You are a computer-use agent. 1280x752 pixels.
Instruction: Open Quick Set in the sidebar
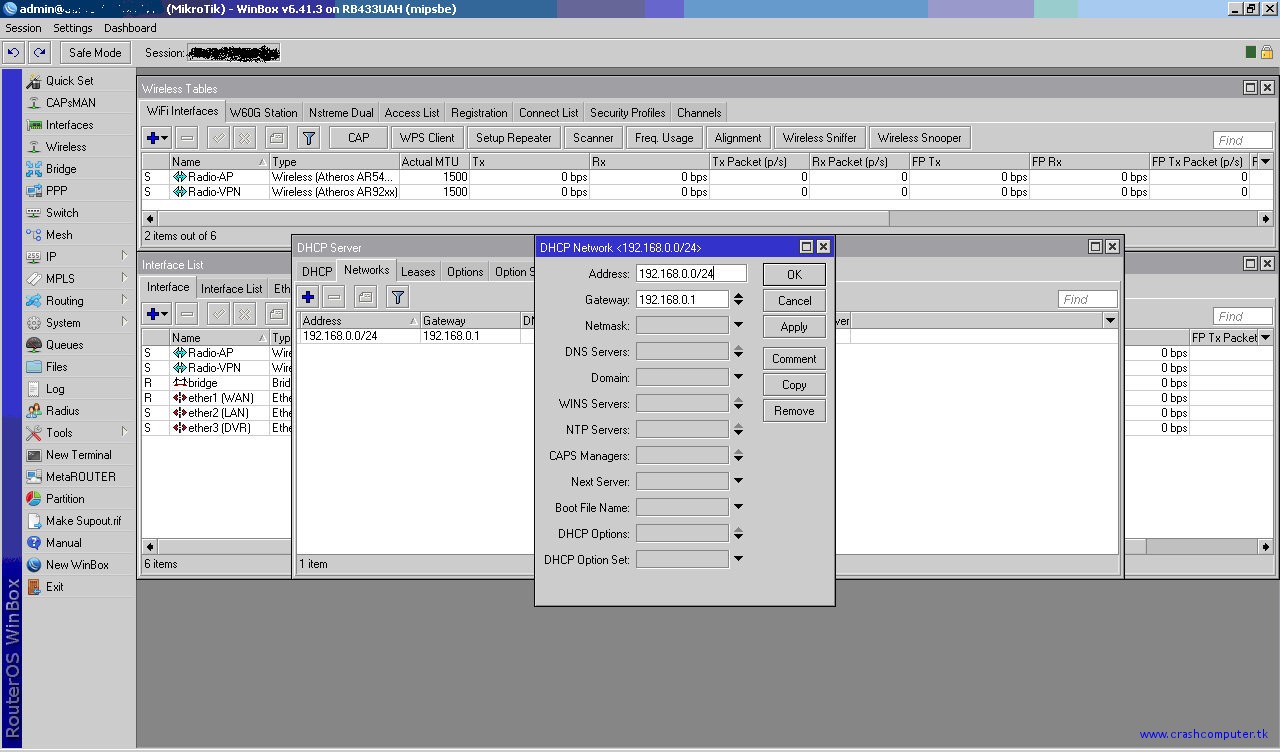[69, 81]
